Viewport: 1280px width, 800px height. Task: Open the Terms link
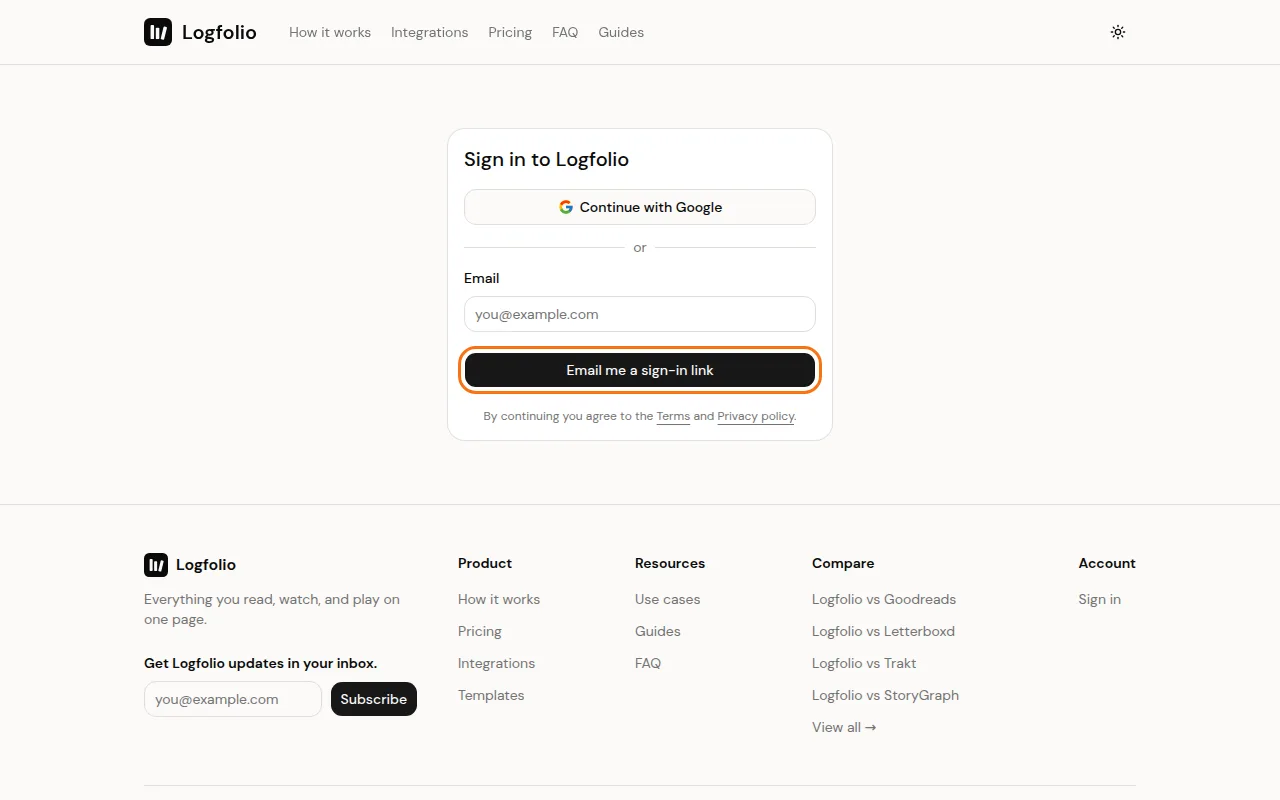point(673,416)
